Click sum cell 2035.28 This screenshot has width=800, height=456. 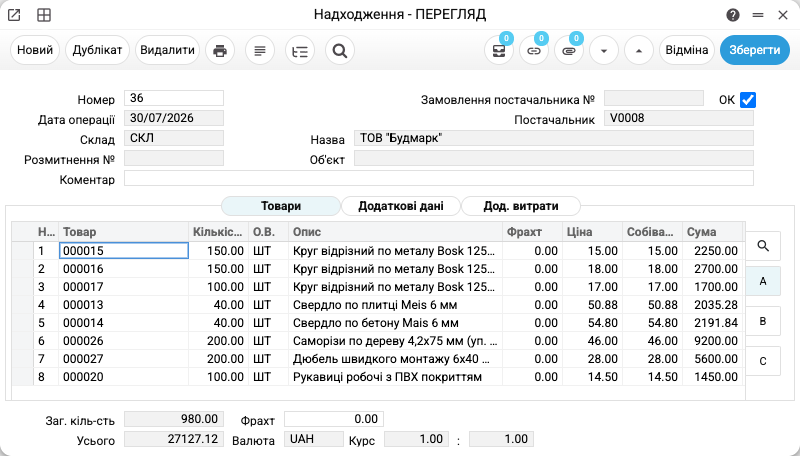point(712,305)
